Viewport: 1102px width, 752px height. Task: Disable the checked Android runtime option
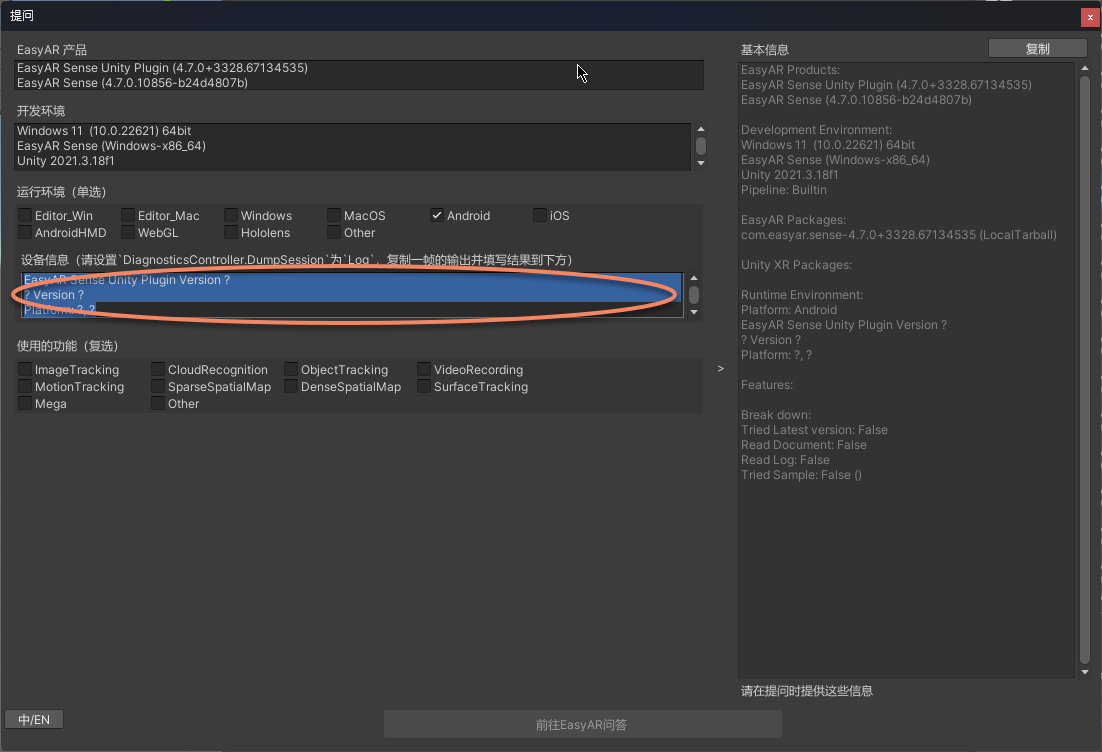point(437,215)
